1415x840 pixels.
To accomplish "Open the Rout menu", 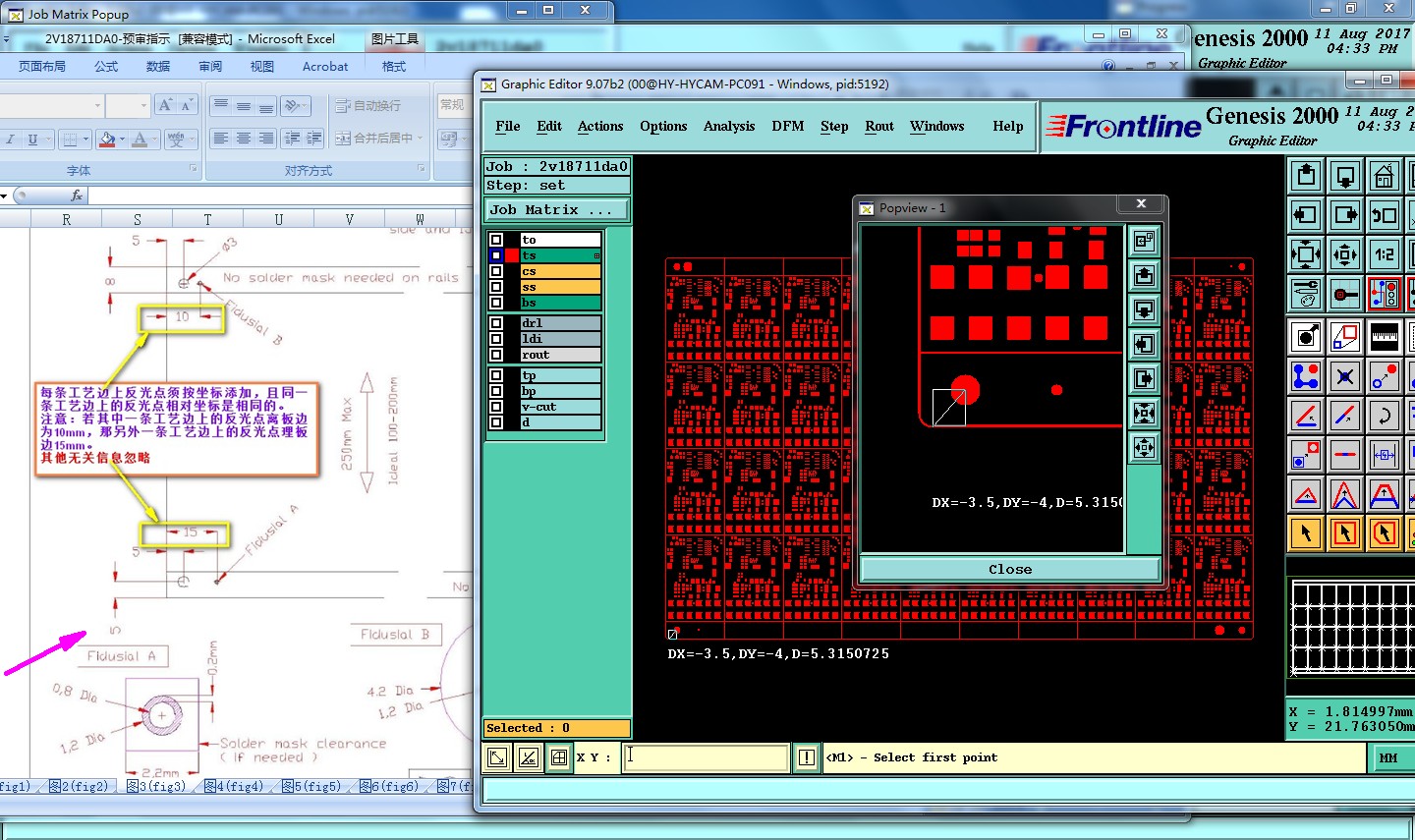I will coord(879,126).
